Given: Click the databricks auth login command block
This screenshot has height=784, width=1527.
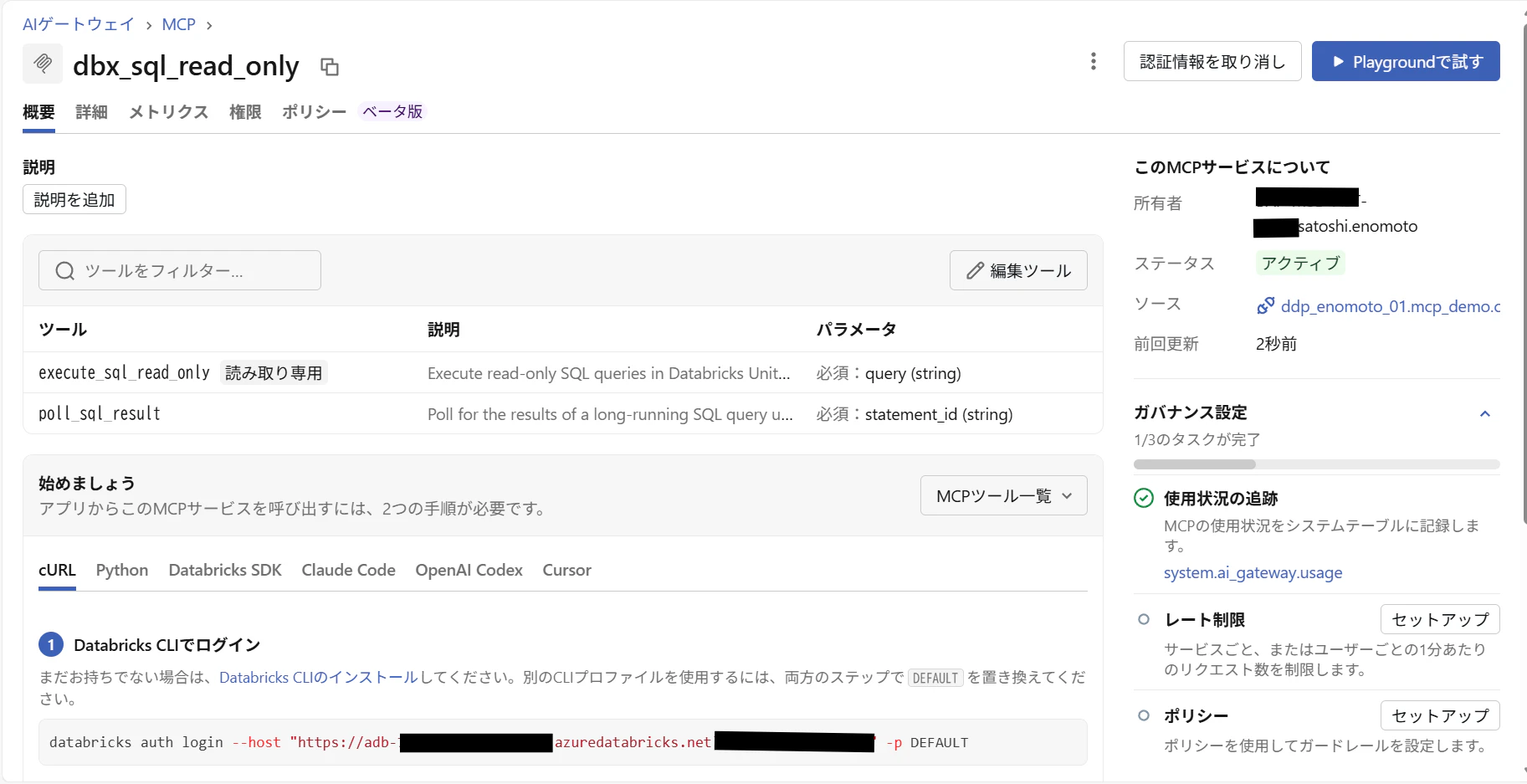Looking at the screenshot, I should (x=563, y=742).
